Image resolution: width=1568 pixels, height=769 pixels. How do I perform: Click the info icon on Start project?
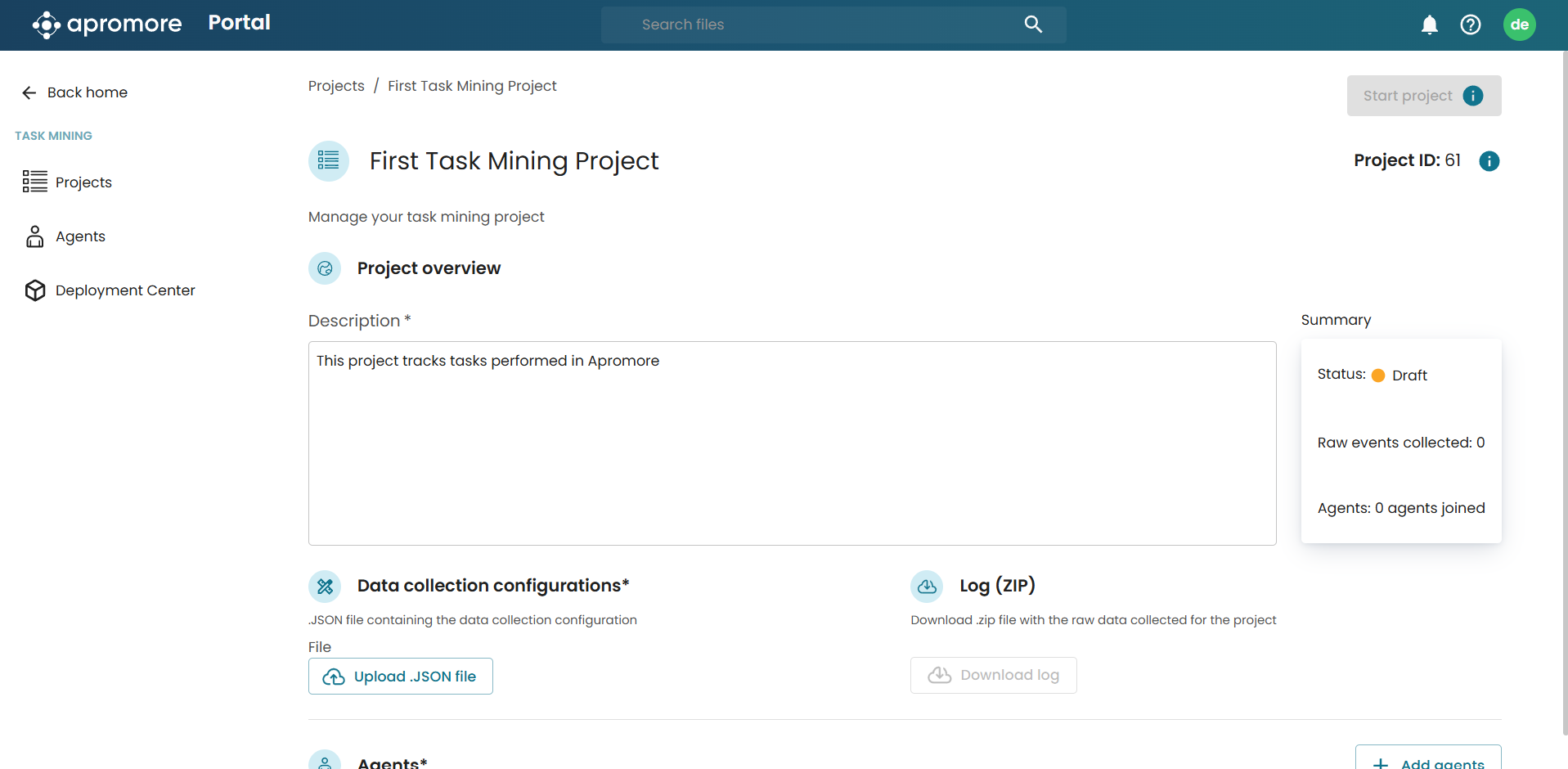(1472, 96)
